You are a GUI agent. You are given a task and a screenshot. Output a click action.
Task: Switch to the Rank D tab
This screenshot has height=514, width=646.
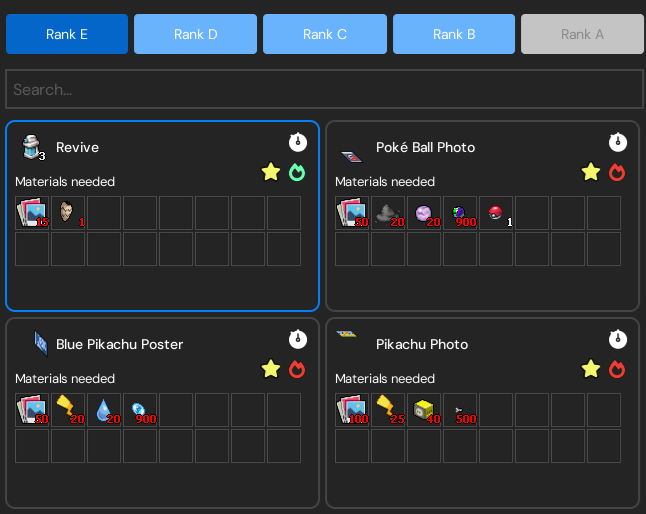pyautogui.click(x=196, y=34)
